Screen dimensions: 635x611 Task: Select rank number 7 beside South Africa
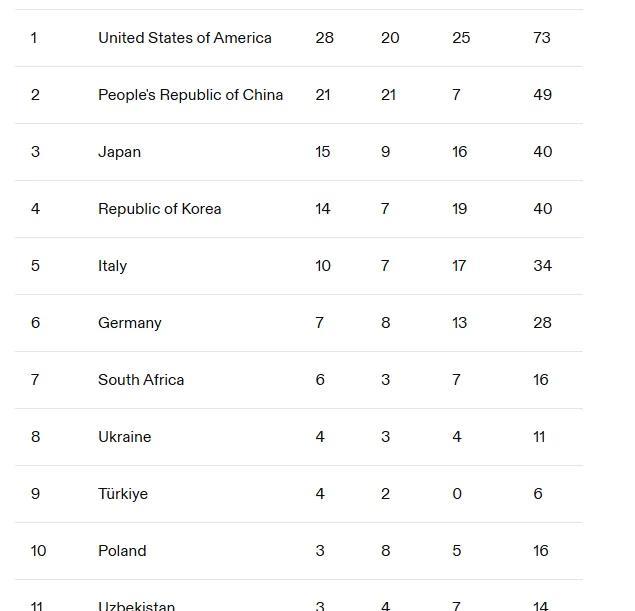35,380
